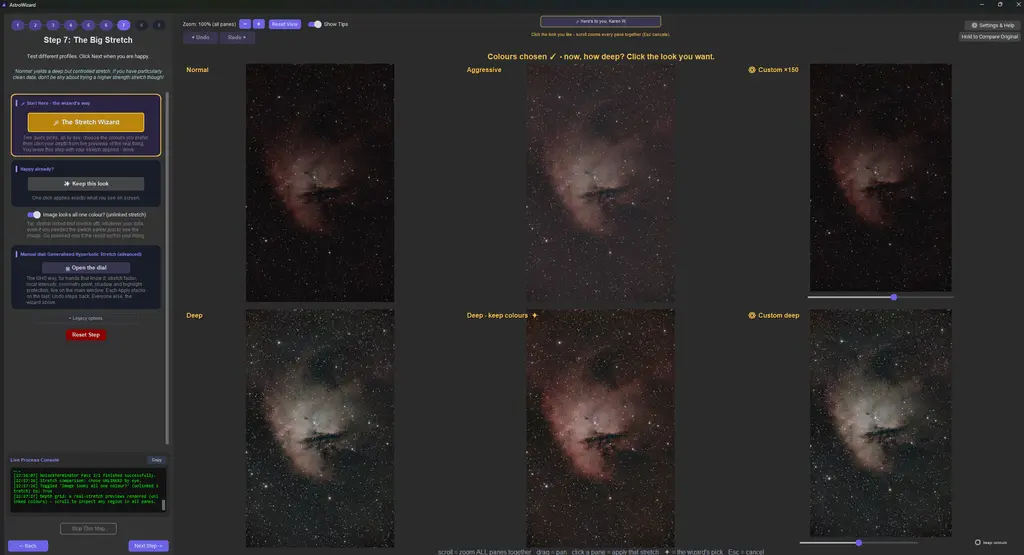Expand the Legacy options section
This screenshot has height=555, width=1024.
point(86,318)
